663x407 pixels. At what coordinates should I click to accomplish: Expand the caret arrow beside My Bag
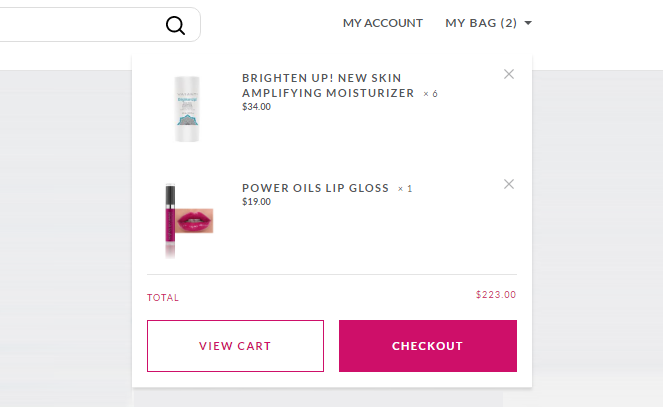pos(528,23)
